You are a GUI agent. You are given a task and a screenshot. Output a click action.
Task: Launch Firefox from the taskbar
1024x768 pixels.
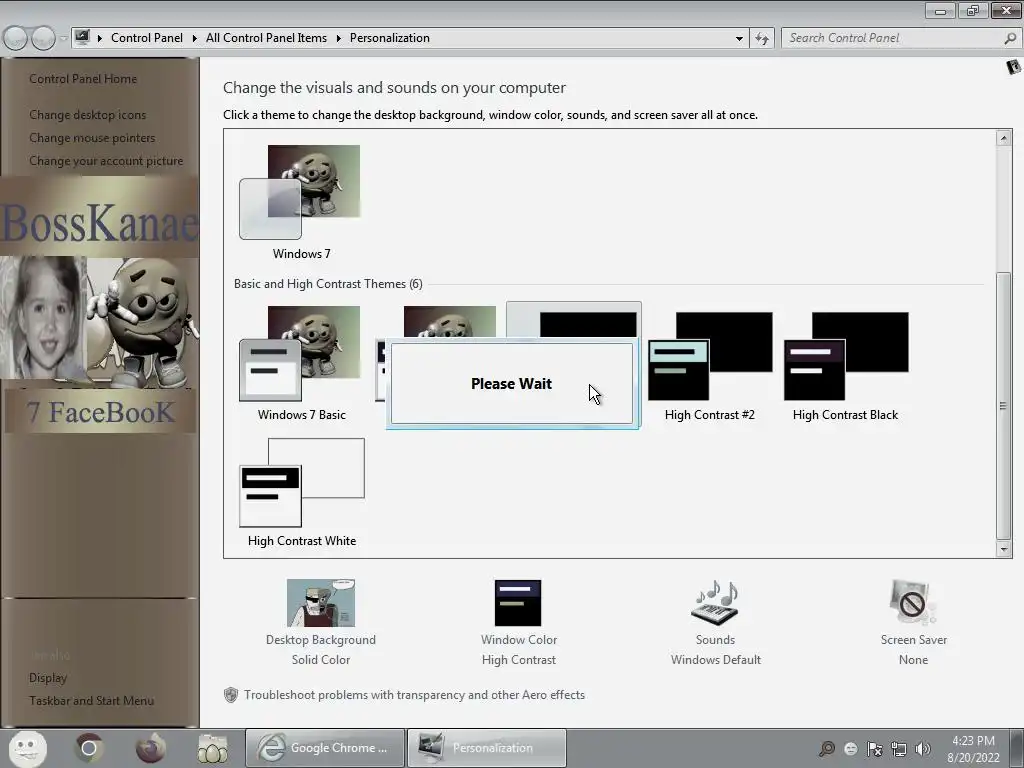pos(151,748)
